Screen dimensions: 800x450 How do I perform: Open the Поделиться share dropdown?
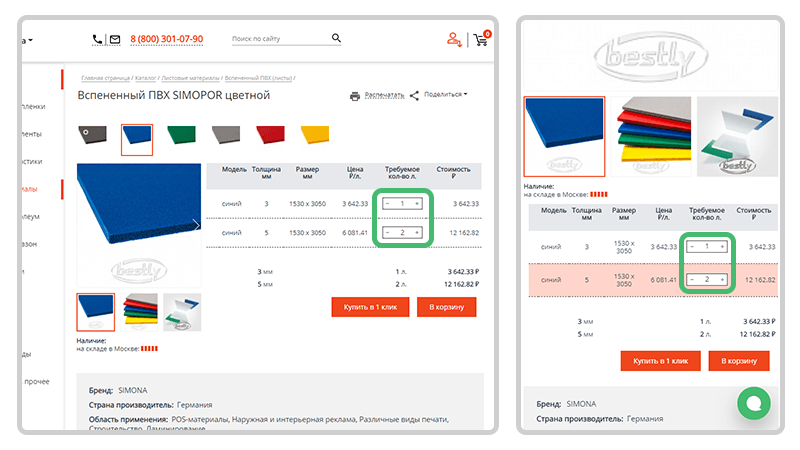(445, 94)
